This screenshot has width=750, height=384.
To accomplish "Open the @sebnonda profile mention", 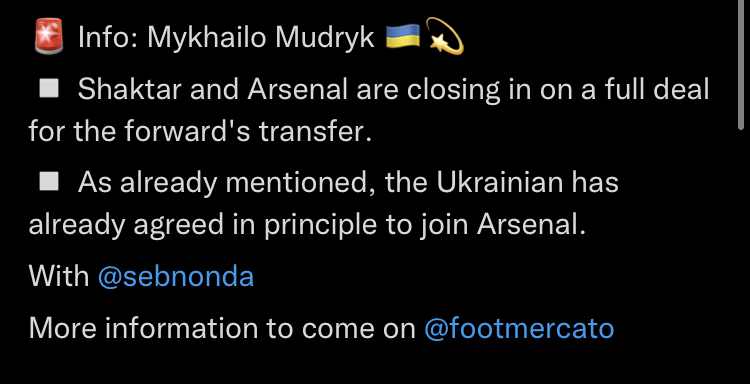I will point(176,276).
